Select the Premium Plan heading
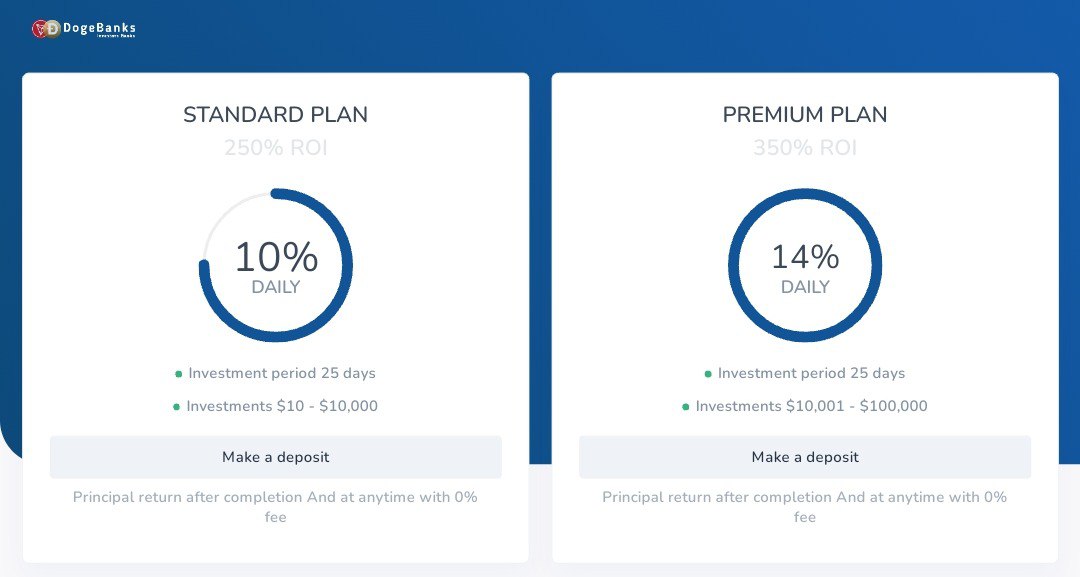 [805, 115]
